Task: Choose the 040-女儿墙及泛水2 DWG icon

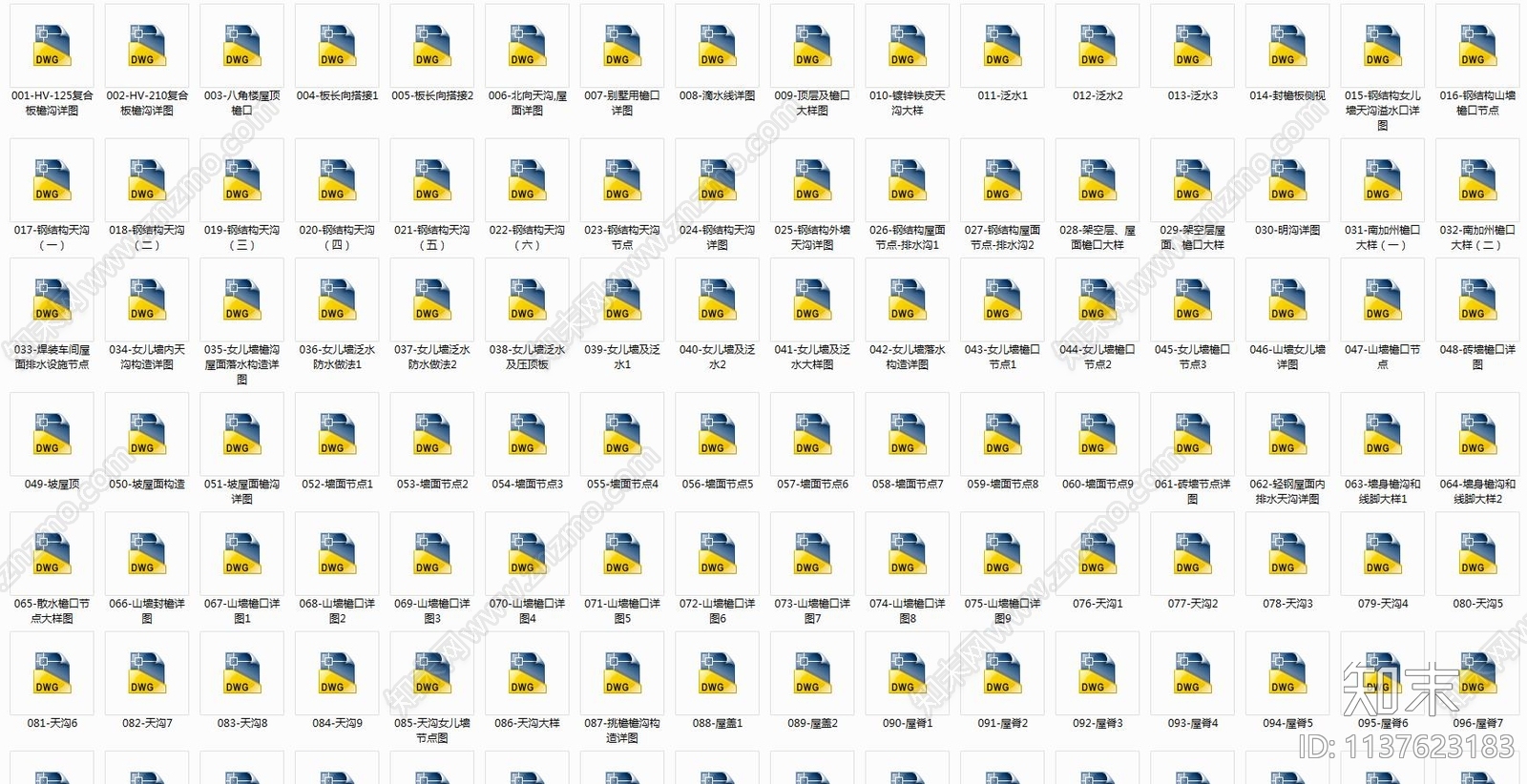Action: coord(717,299)
